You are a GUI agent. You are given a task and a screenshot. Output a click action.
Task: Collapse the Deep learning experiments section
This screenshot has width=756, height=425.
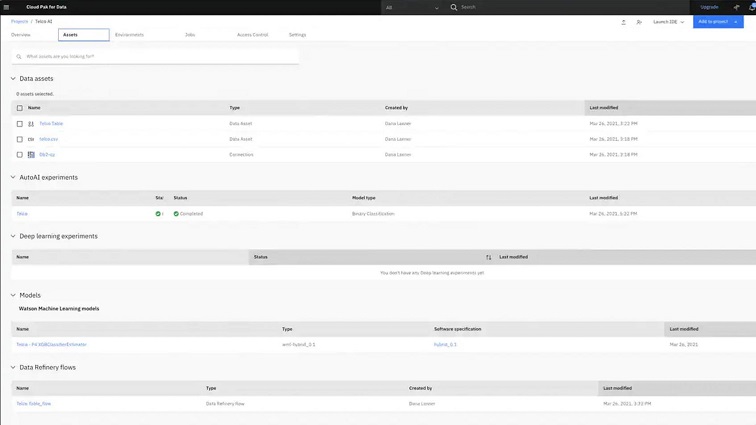(x=13, y=236)
